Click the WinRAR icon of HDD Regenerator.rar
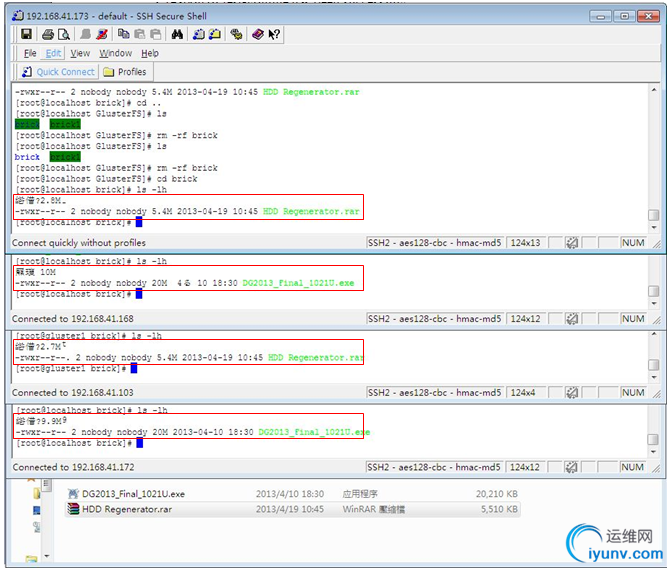This screenshot has width=669, height=570. tap(74, 509)
